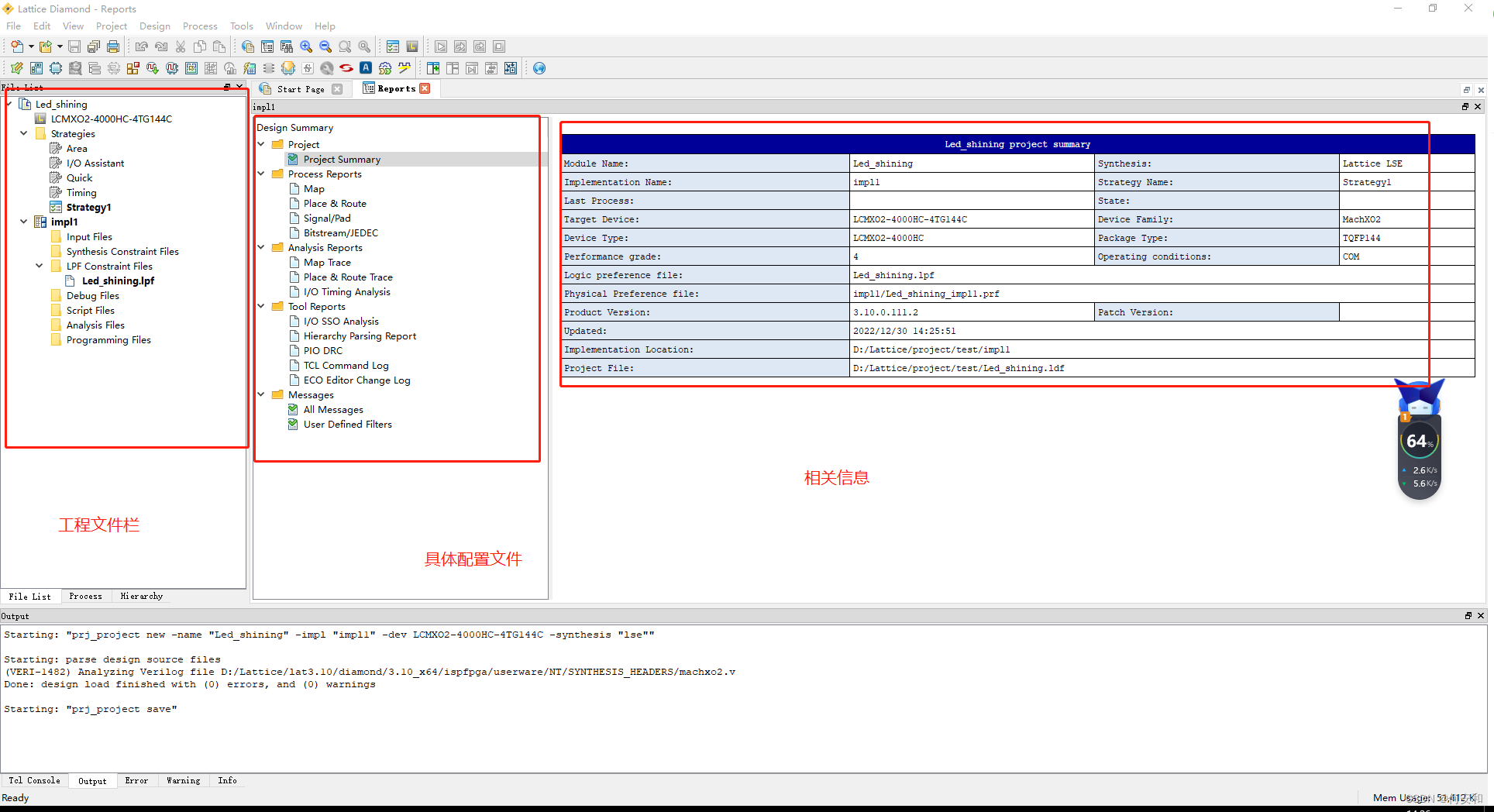Collapse the Messages folder

tap(261, 394)
